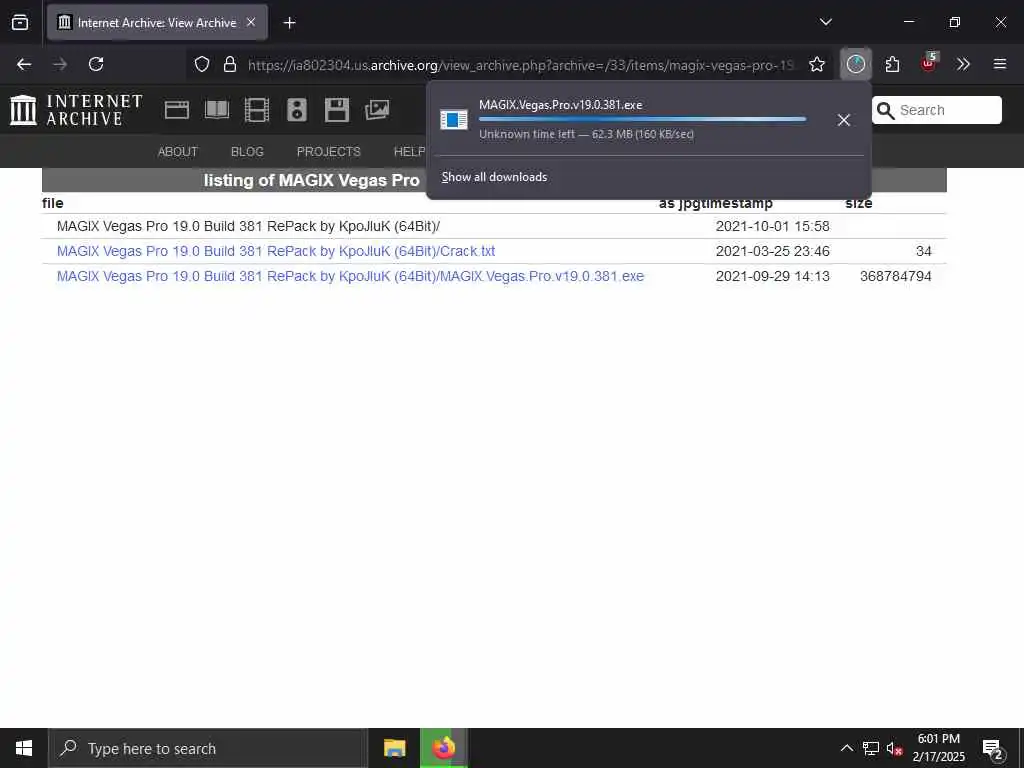Bookmark this page with star icon

coord(816,64)
